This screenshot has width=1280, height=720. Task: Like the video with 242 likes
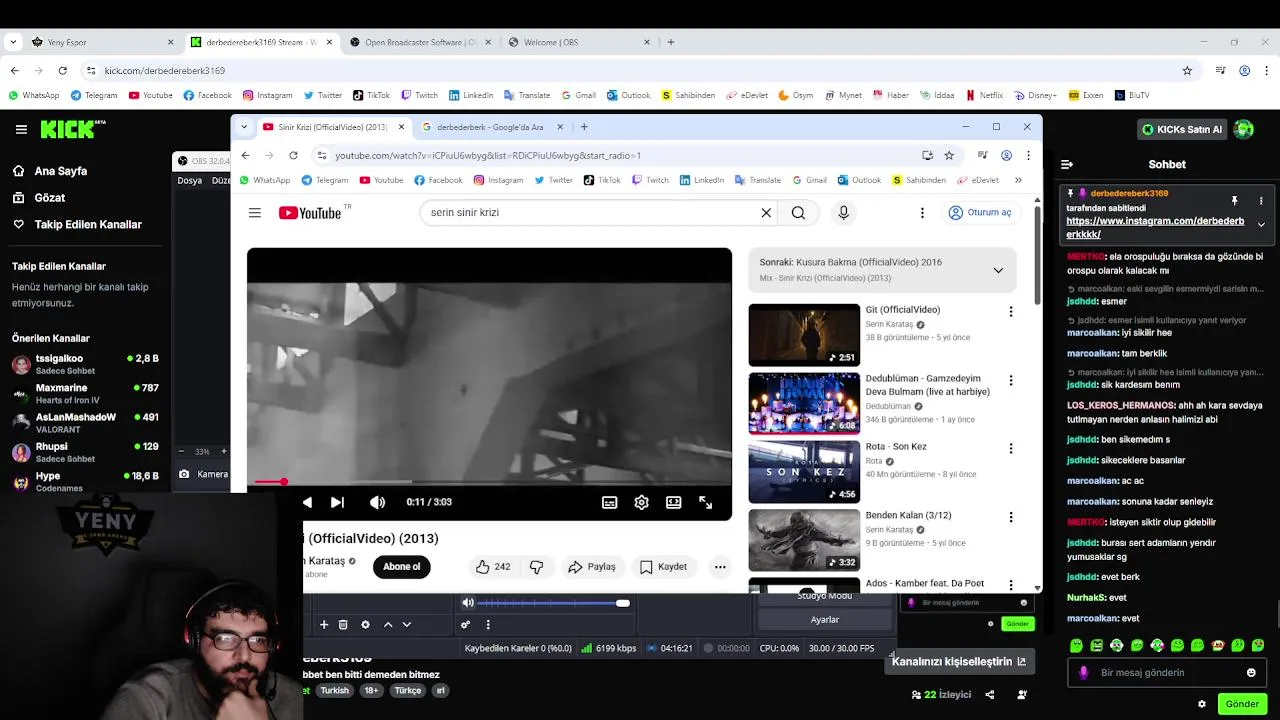(x=493, y=566)
